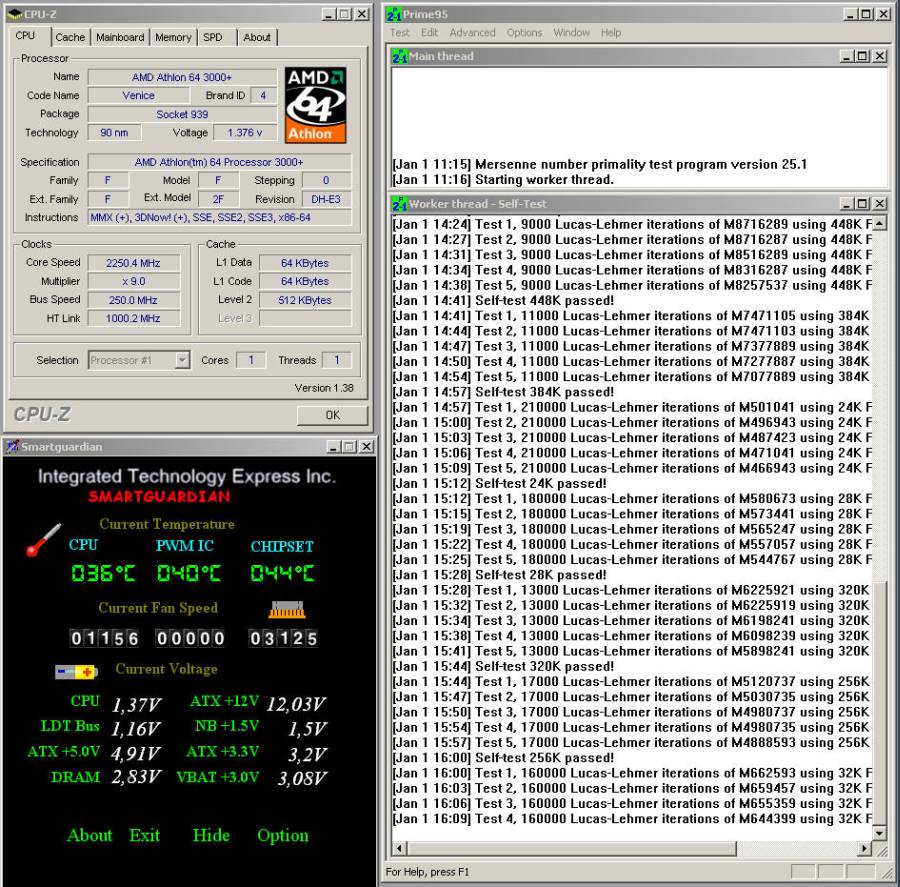This screenshot has height=887, width=900.
Task: Click the DRAM voltage reading 2,83V
Action: pyautogui.click(x=136, y=777)
